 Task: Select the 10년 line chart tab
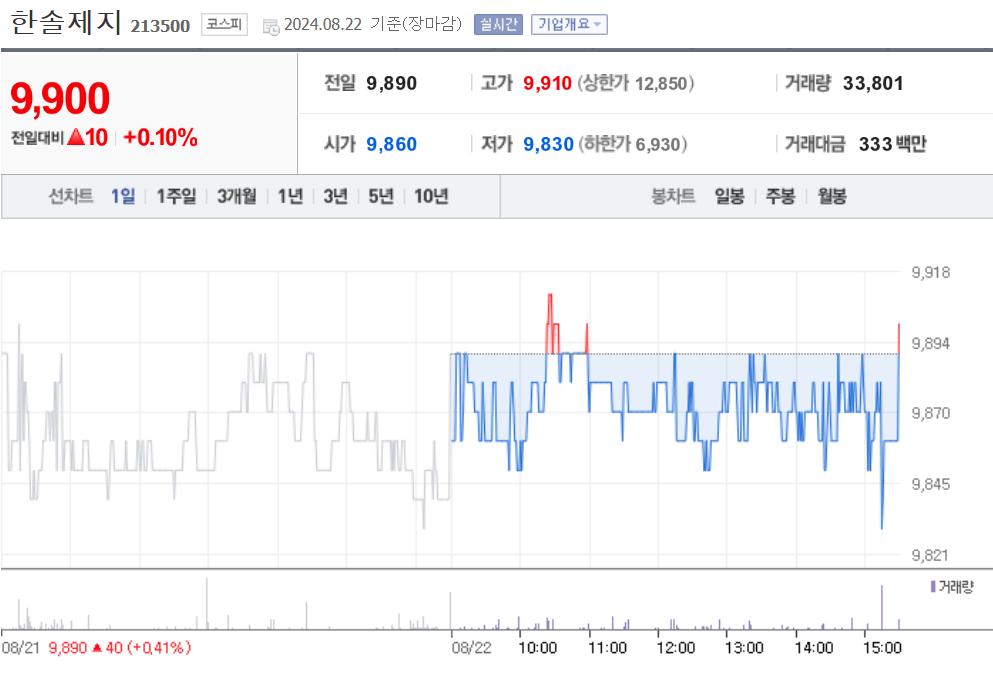pos(431,196)
